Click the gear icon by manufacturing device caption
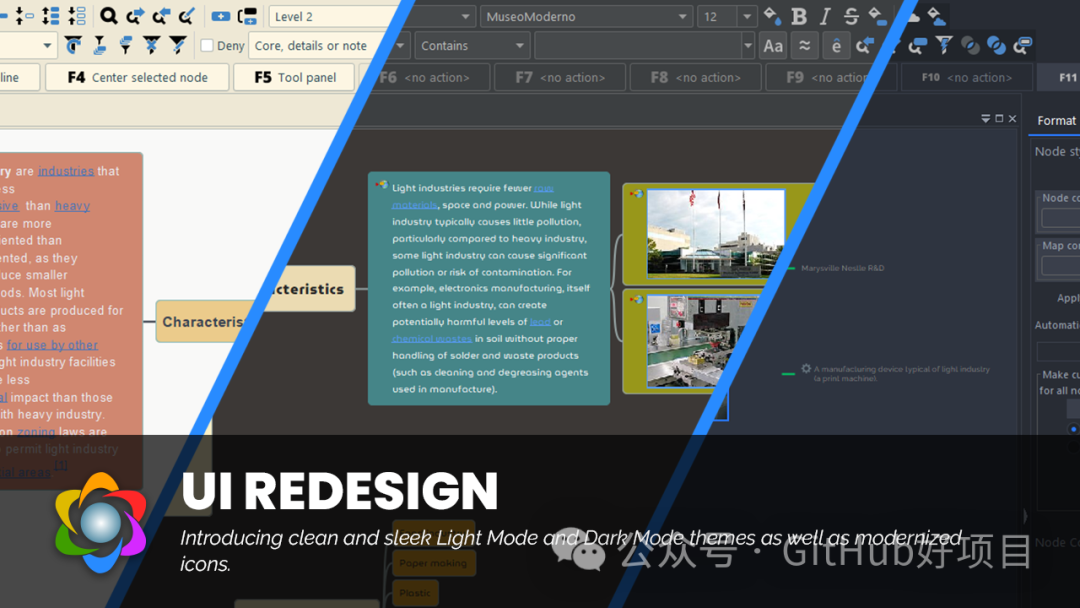 pyautogui.click(x=806, y=369)
